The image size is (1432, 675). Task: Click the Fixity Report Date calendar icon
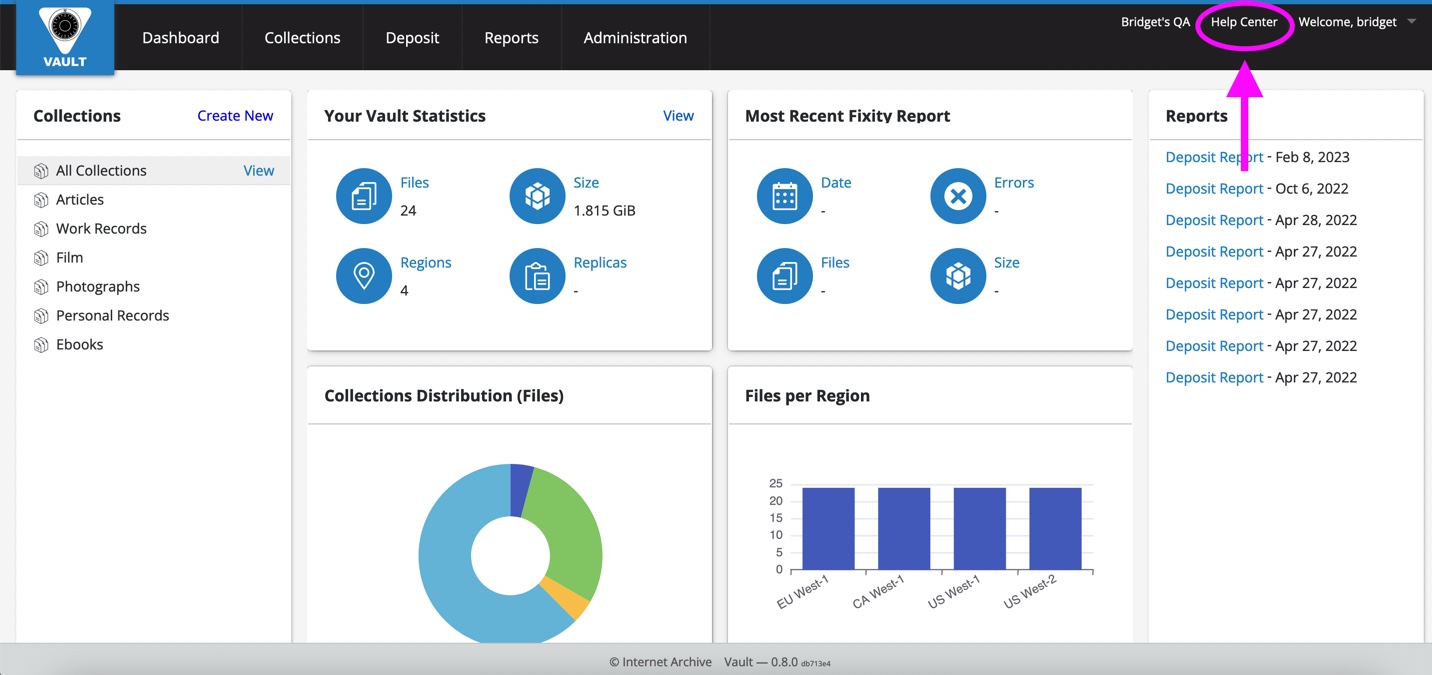(x=785, y=196)
